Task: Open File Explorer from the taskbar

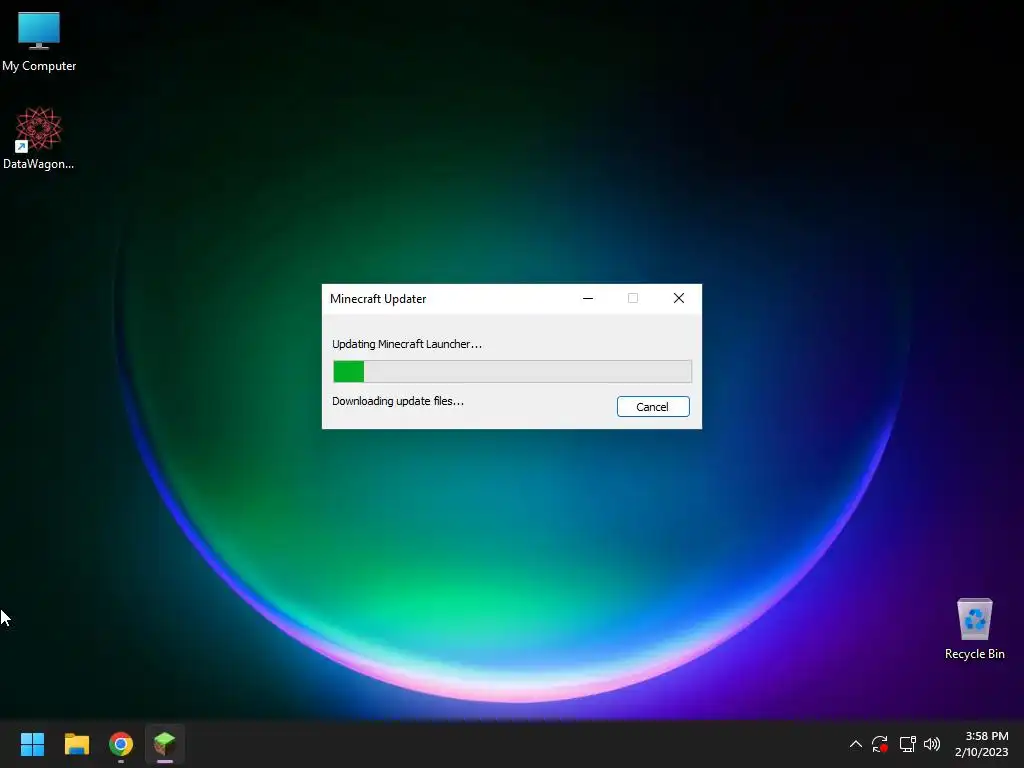Action: pos(76,744)
